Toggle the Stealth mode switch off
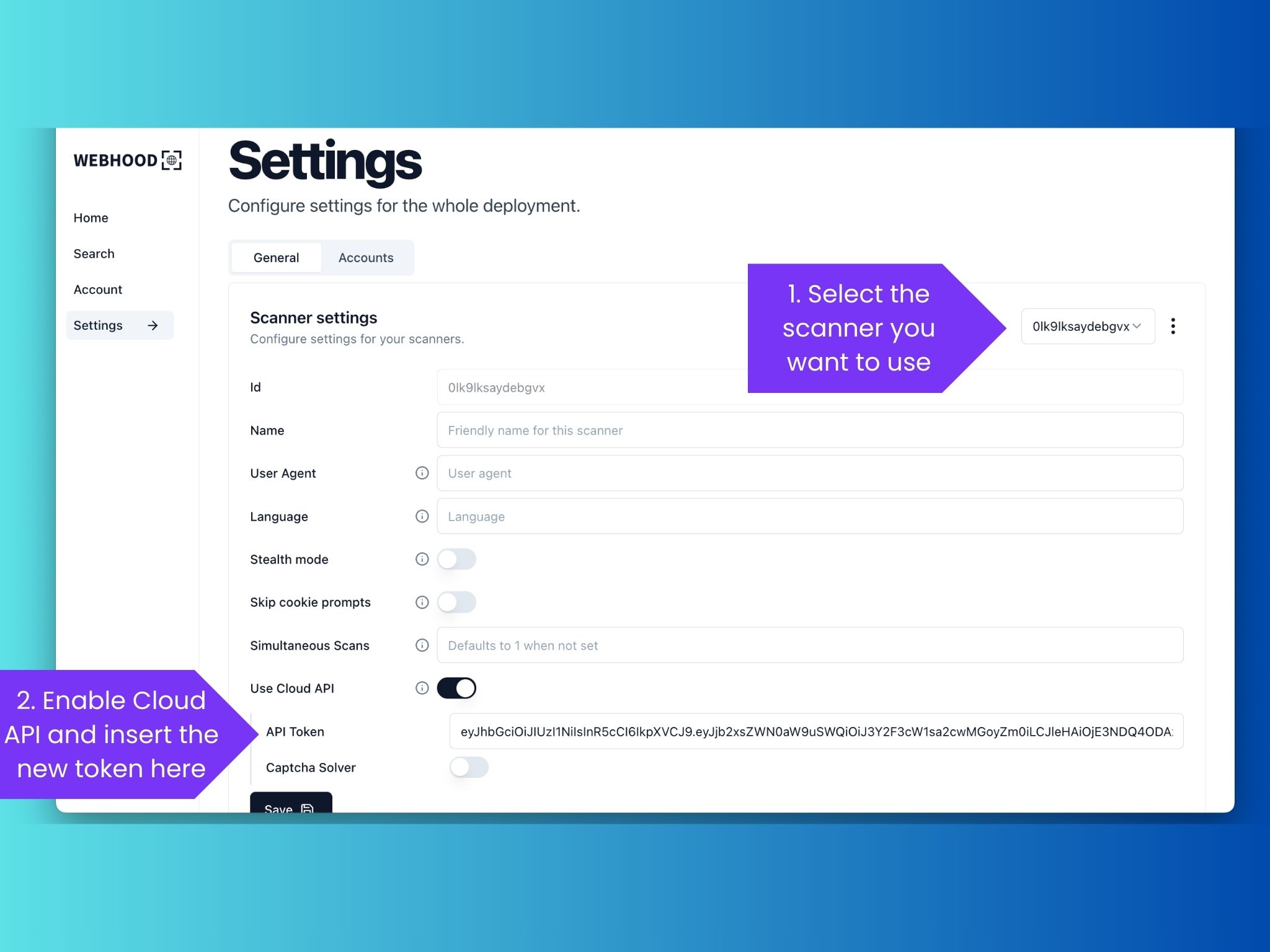 pyautogui.click(x=457, y=558)
